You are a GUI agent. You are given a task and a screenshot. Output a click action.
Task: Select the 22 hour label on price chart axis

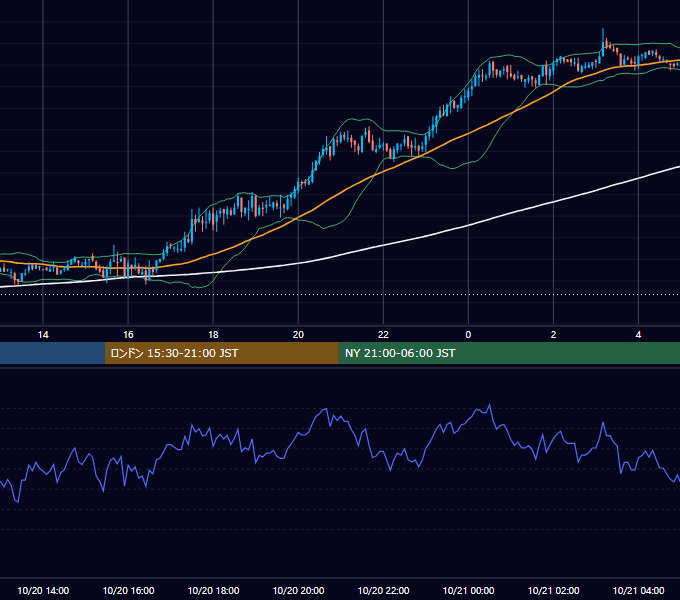click(x=383, y=335)
